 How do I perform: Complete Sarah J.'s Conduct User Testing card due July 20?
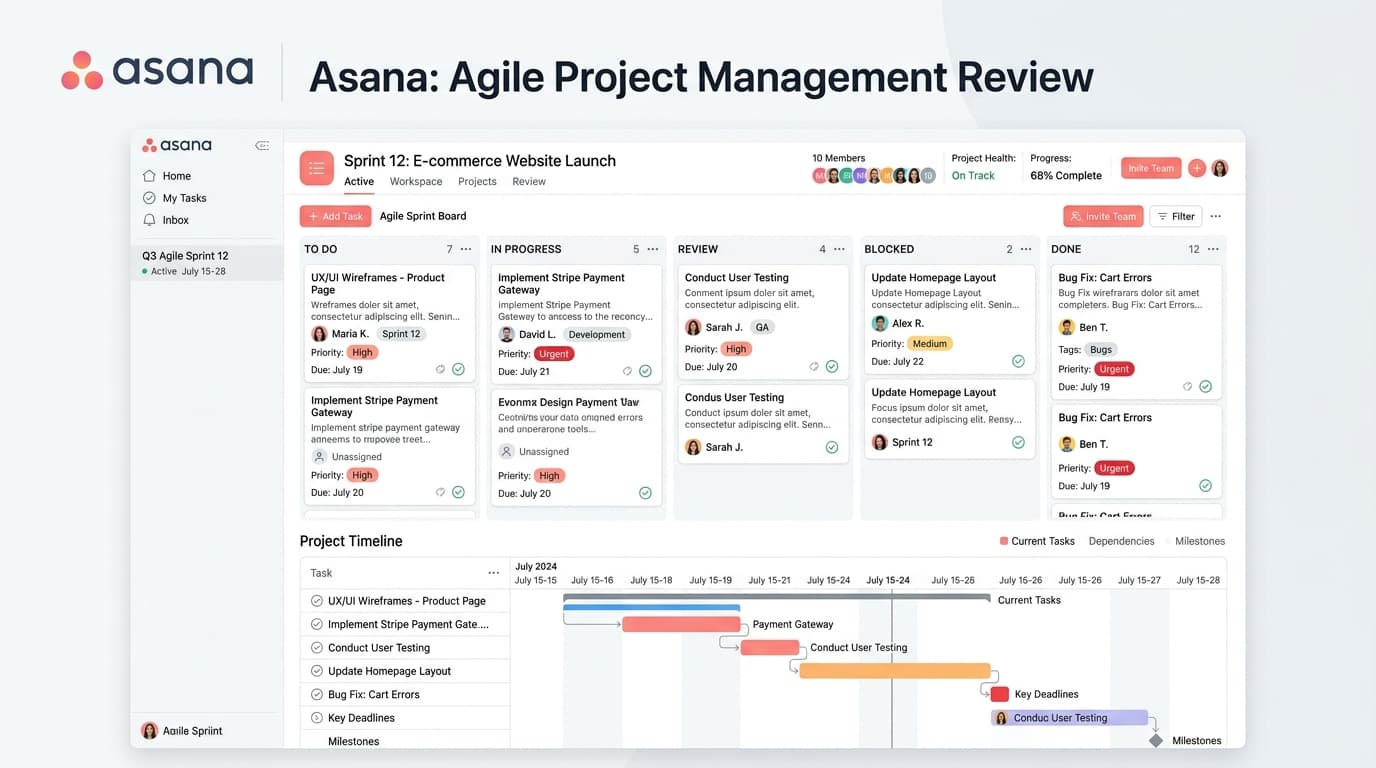(x=832, y=367)
